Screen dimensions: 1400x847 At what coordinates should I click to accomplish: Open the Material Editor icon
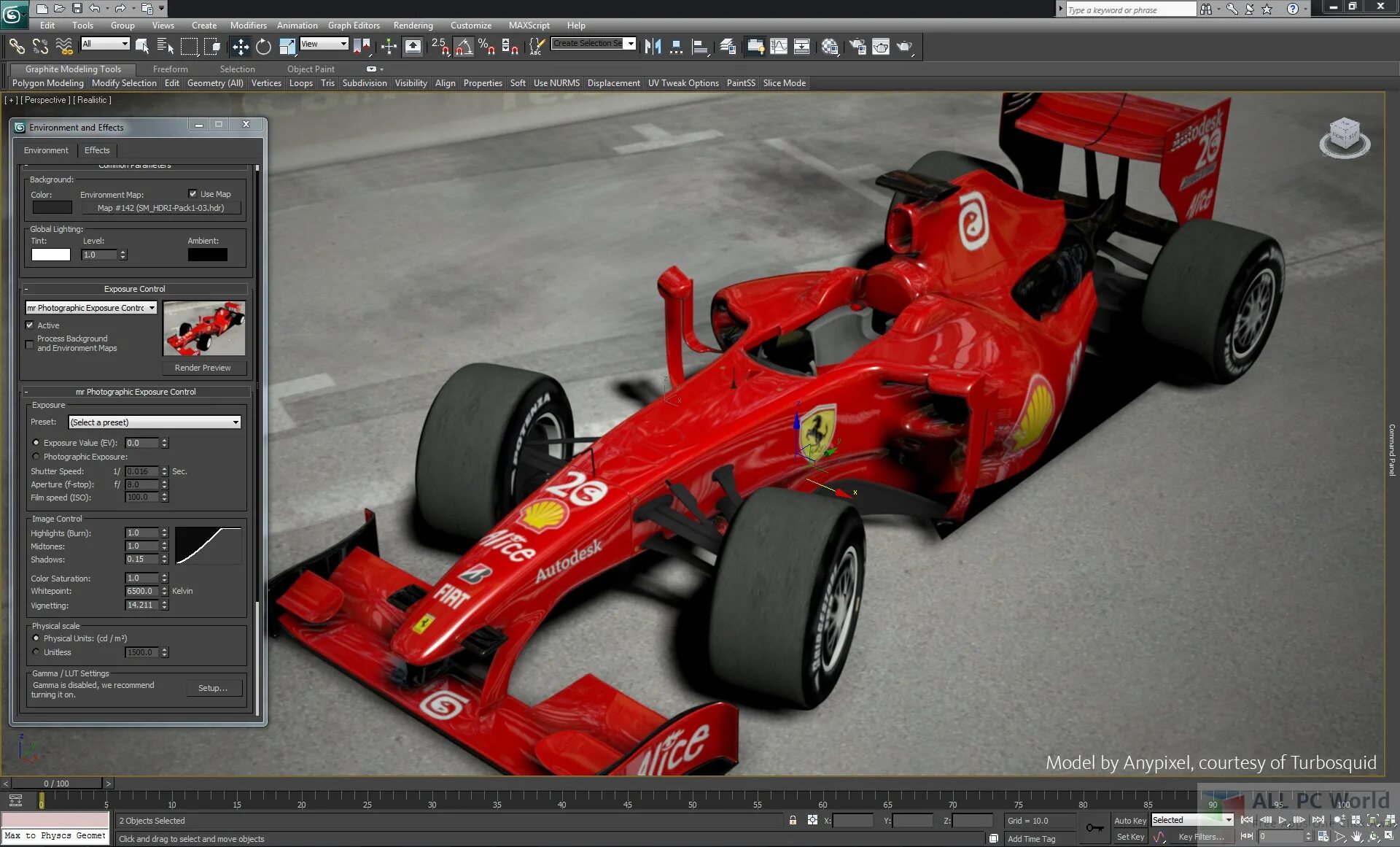tap(829, 47)
